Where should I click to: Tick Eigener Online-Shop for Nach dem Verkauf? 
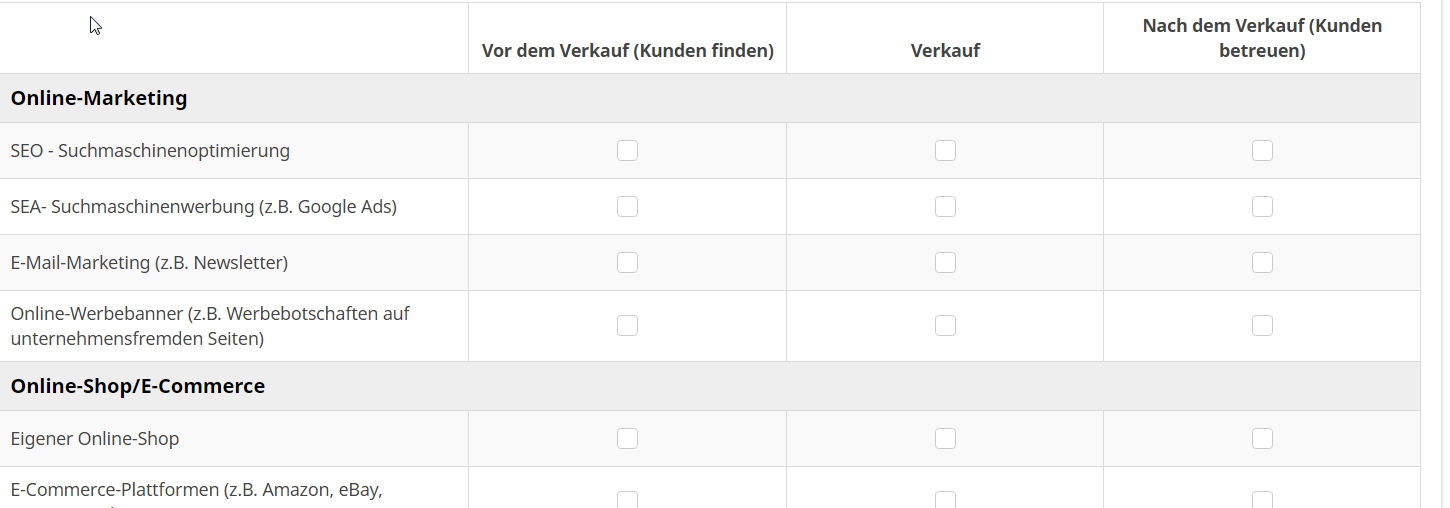click(x=1262, y=439)
